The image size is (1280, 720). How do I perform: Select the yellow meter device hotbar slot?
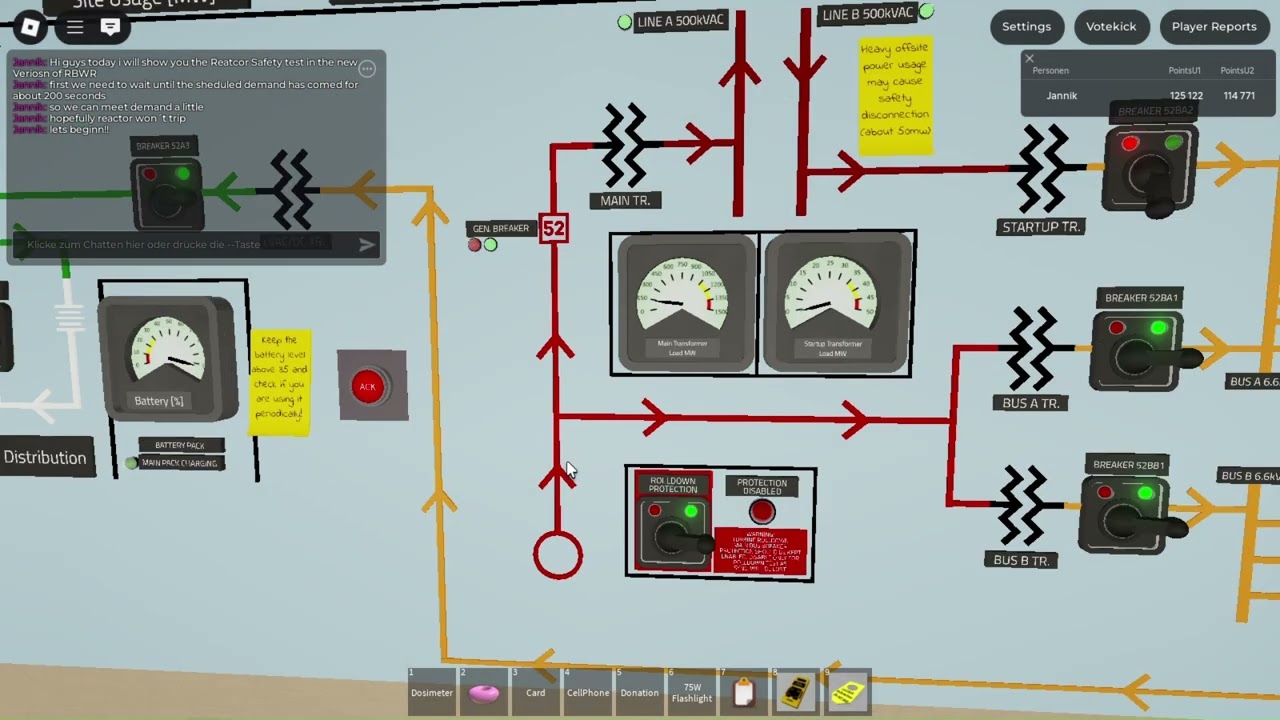point(796,692)
